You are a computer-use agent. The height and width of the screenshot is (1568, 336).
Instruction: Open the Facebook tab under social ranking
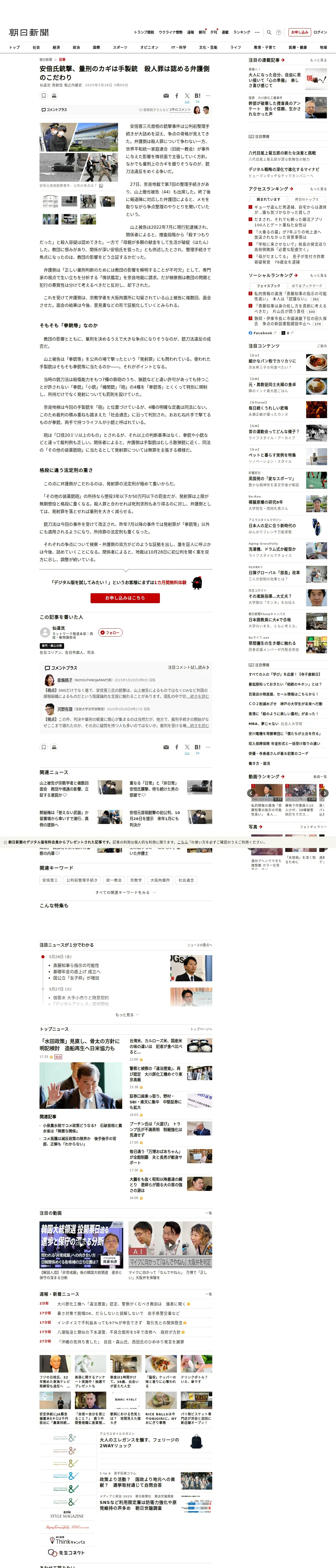pyautogui.click(x=262, y=333)
